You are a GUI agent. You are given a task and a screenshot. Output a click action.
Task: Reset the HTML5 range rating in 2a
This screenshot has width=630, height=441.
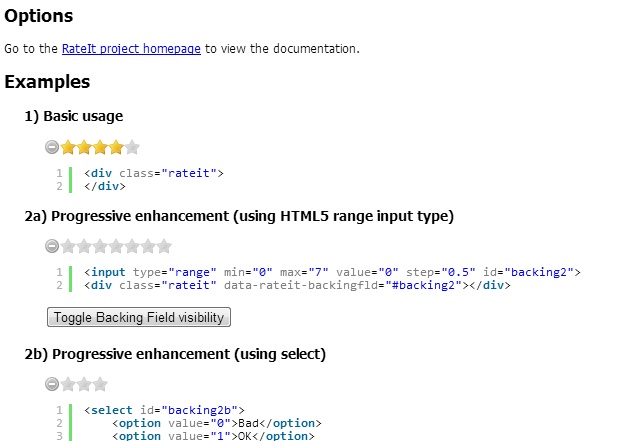point(52,246)
